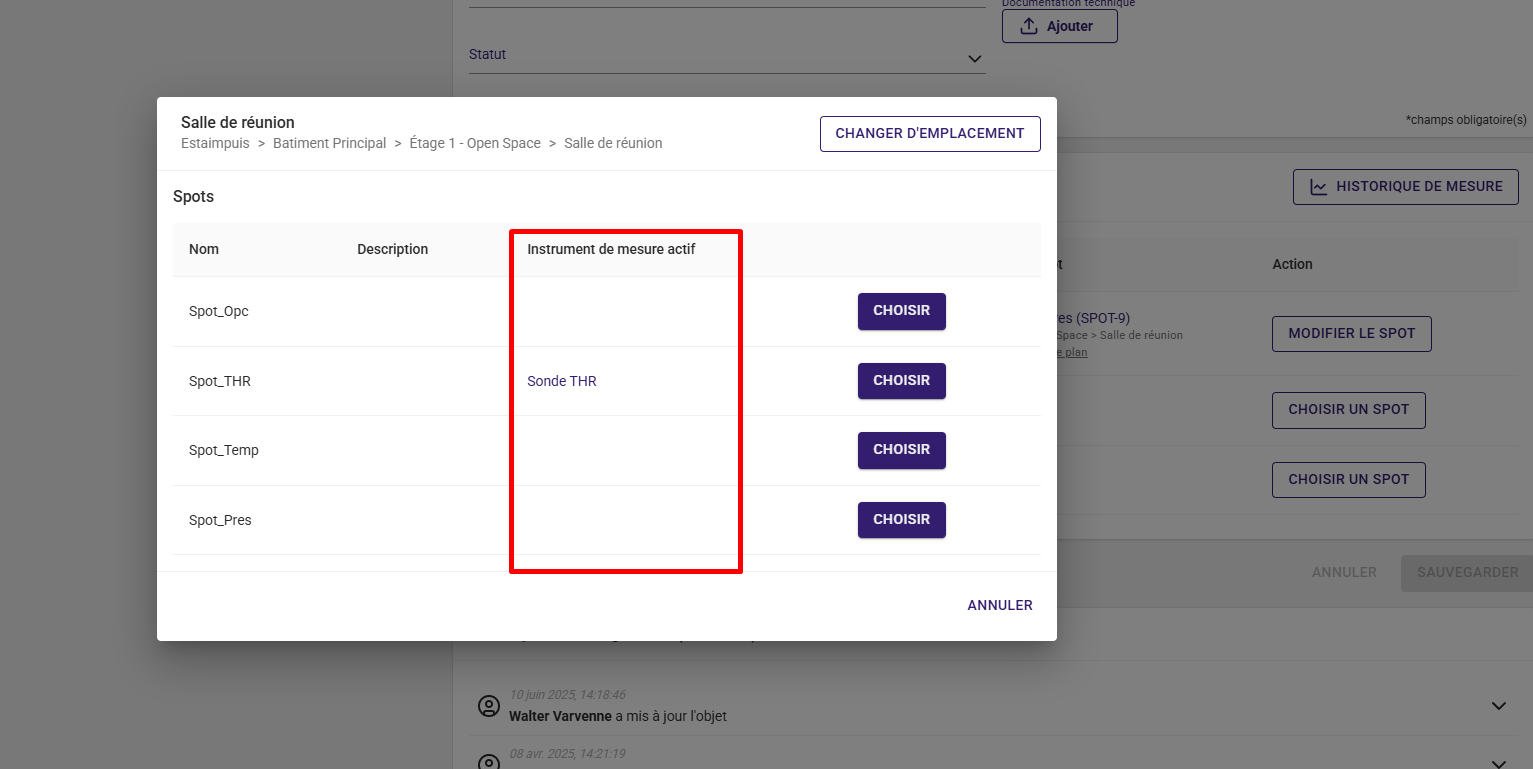This screenshot has height=769, width=1533.
Task: Cancel the spot selection dialog
Action: click(x=999, y=605)
